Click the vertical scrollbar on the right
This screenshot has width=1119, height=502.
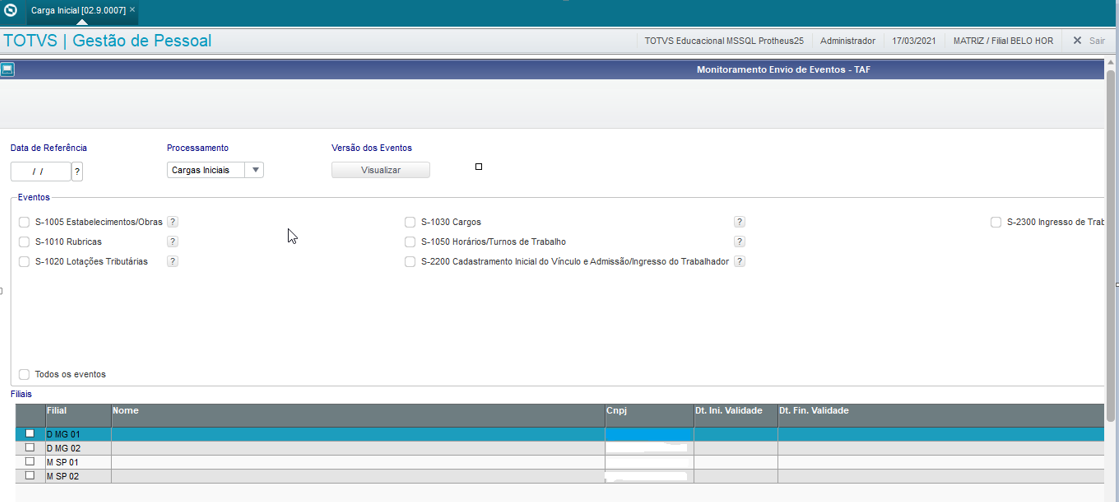coord(1110,246)
